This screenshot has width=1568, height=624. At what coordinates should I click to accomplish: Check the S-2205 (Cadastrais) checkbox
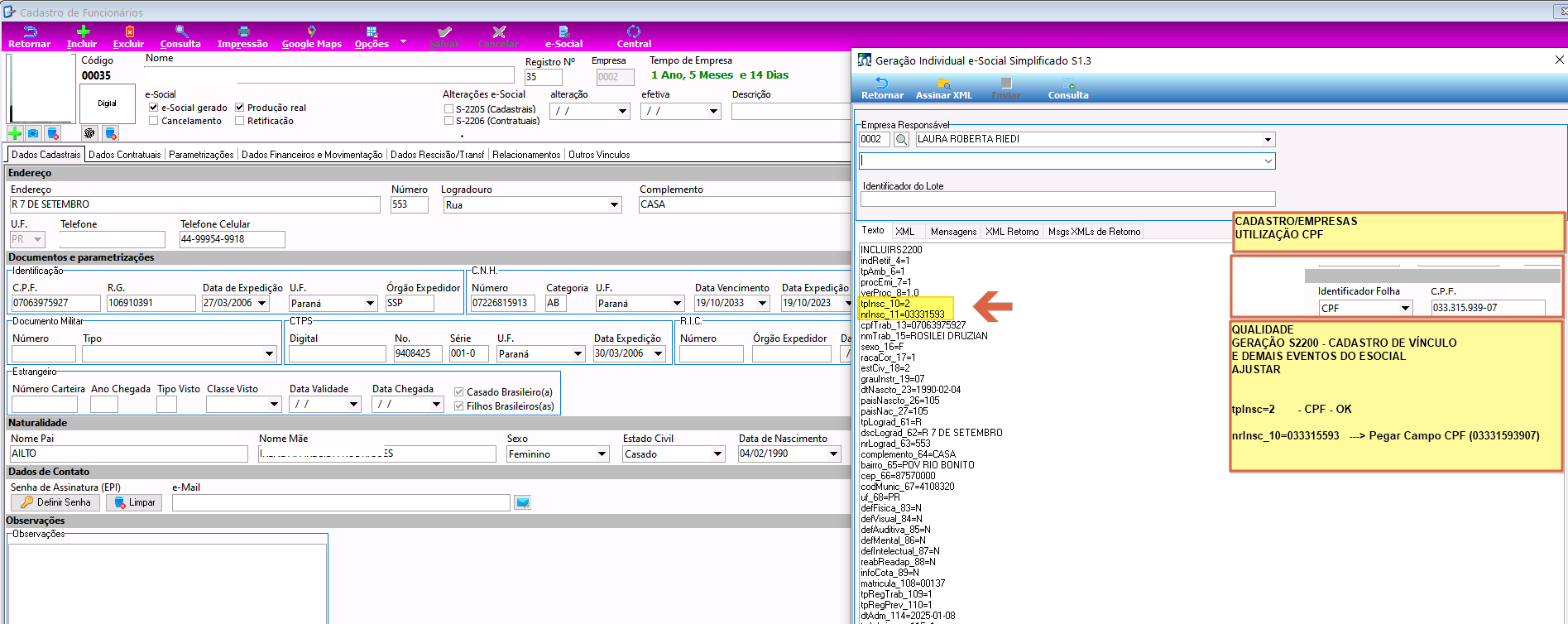coord(448,109)
